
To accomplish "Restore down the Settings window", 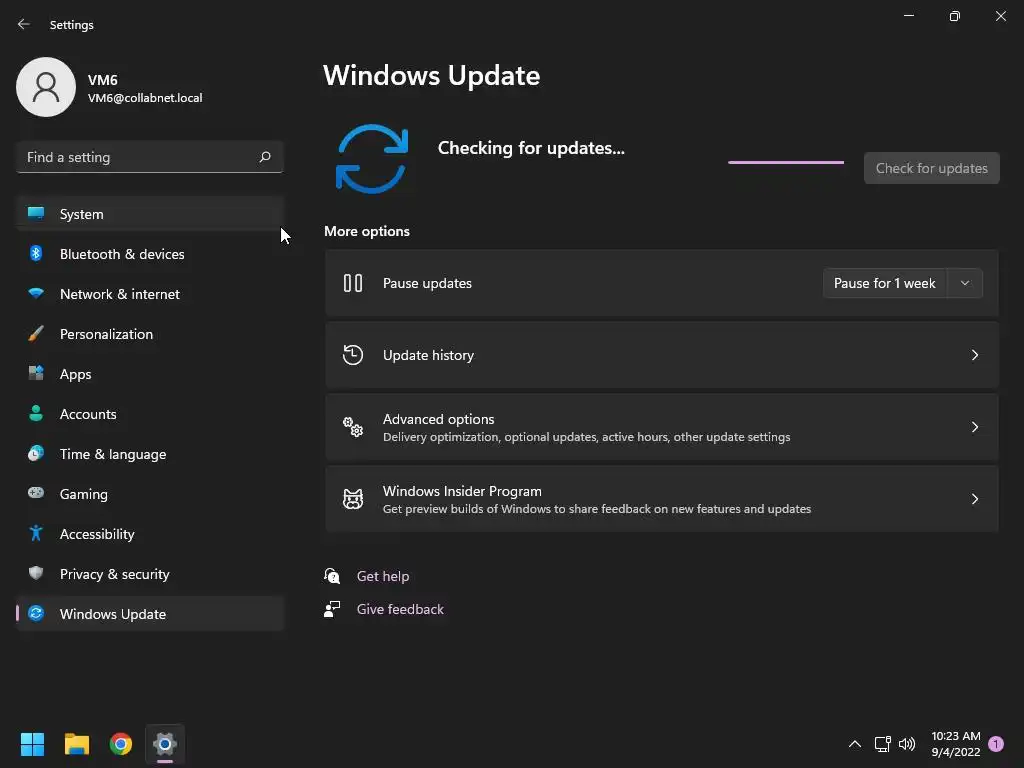I will [x=954, y=16].
